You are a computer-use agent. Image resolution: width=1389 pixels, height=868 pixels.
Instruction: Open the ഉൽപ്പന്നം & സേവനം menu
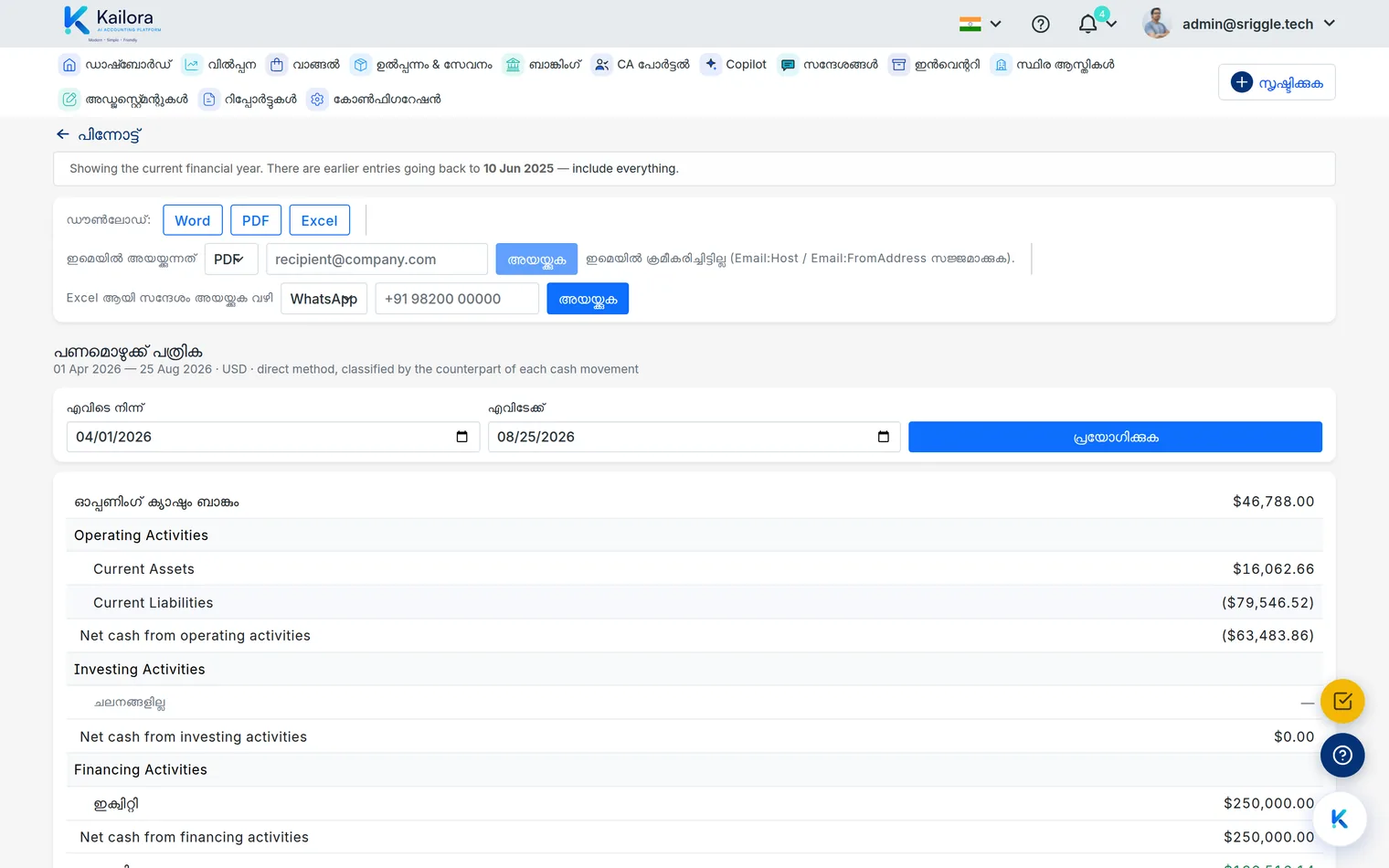point(421,65)
